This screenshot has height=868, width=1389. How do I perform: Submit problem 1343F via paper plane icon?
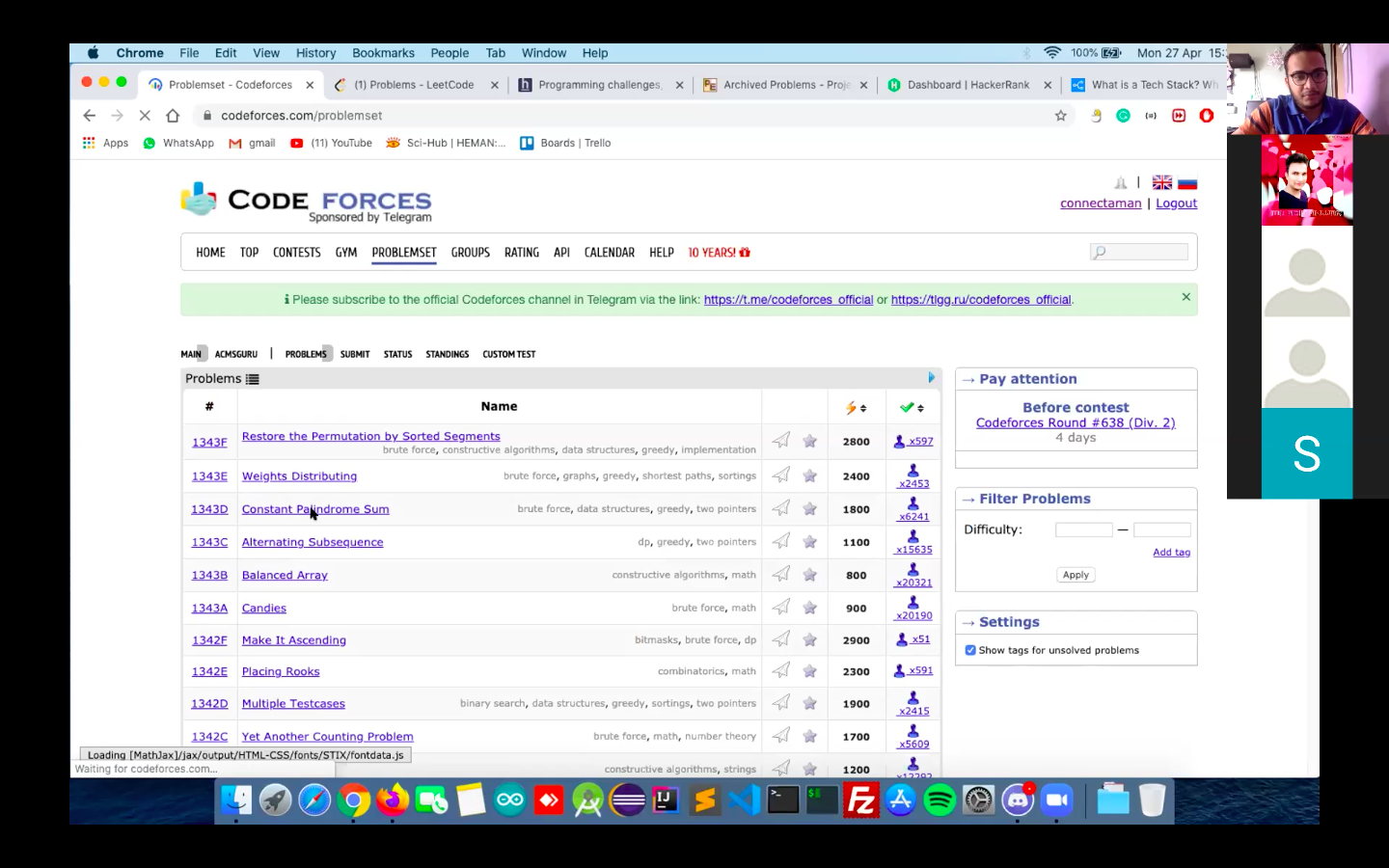click(x=781, y=441)
